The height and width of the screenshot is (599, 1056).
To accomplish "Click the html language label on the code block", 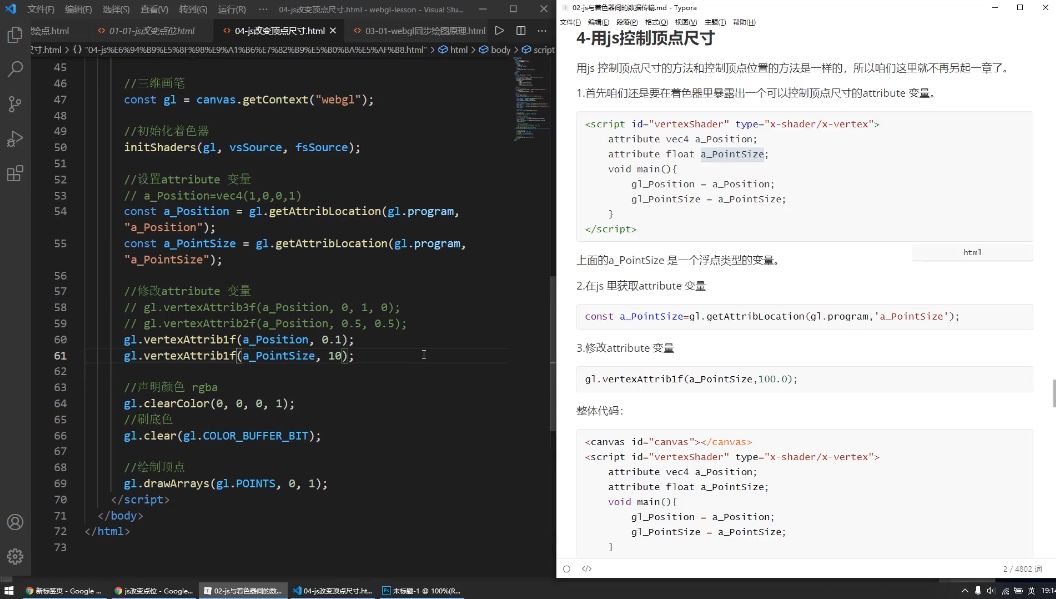I will coord(971,251).
